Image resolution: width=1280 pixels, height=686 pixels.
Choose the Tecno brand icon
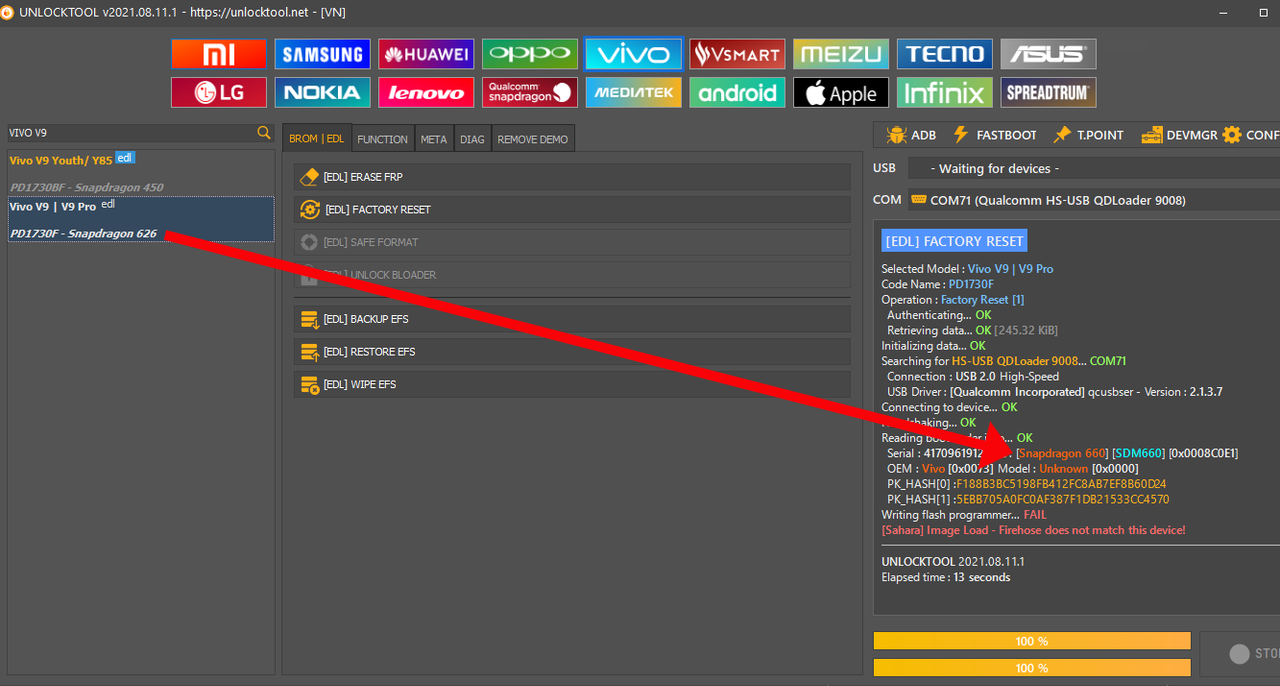click(945, 54)
